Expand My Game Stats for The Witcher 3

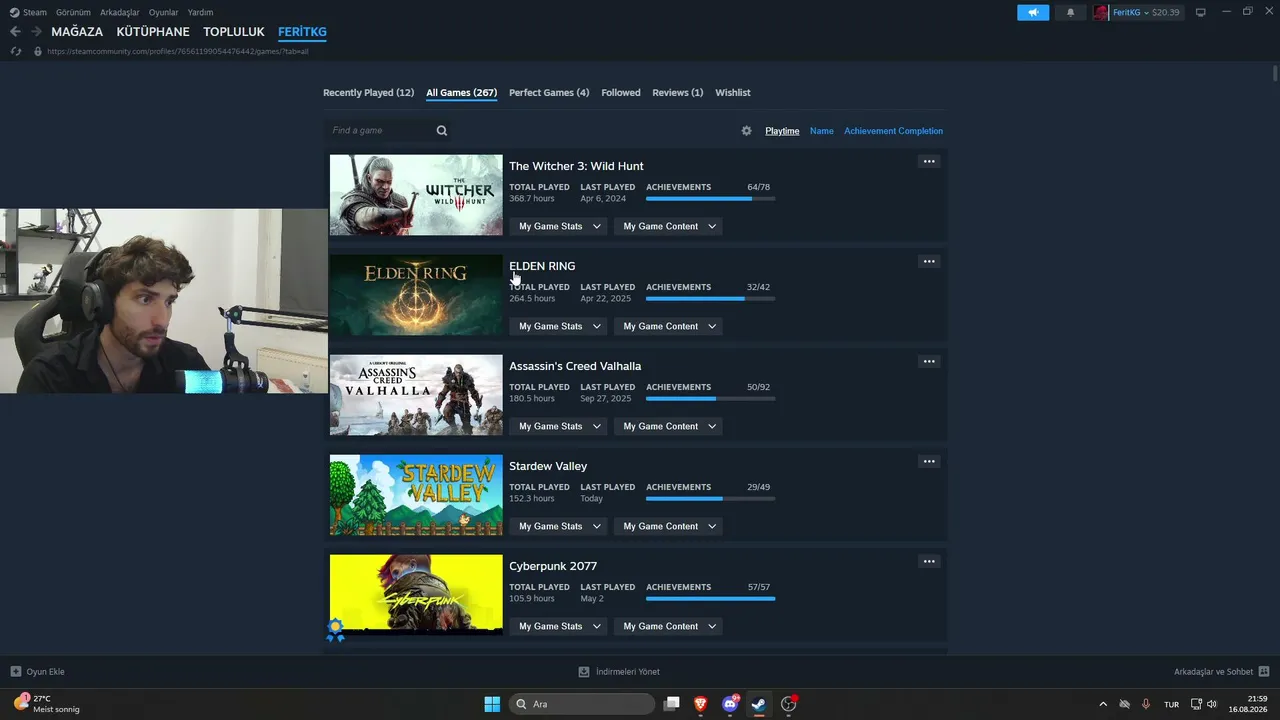[559, 226]
